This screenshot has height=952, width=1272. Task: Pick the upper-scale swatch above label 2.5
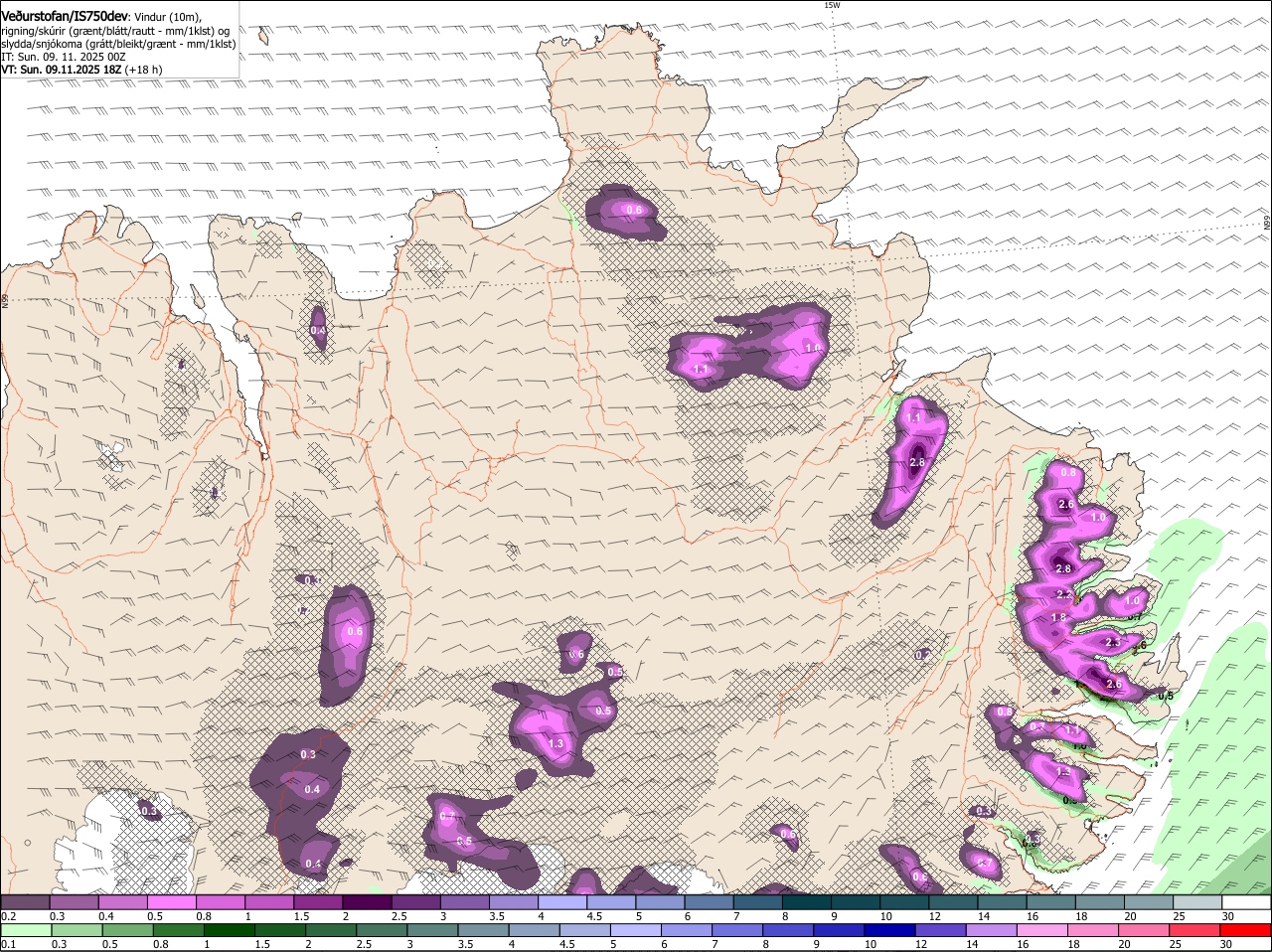pos(415,902)
